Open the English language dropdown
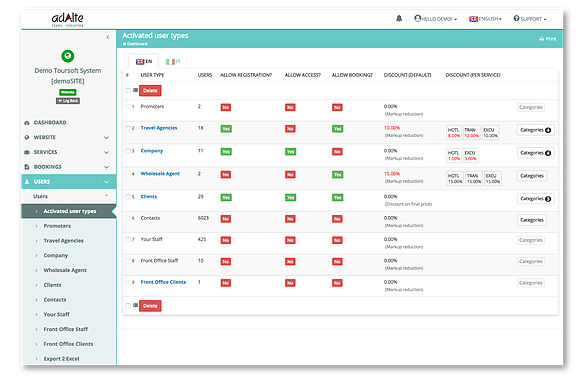This screenshot has height=387, width=580. (x=485, y=19)
